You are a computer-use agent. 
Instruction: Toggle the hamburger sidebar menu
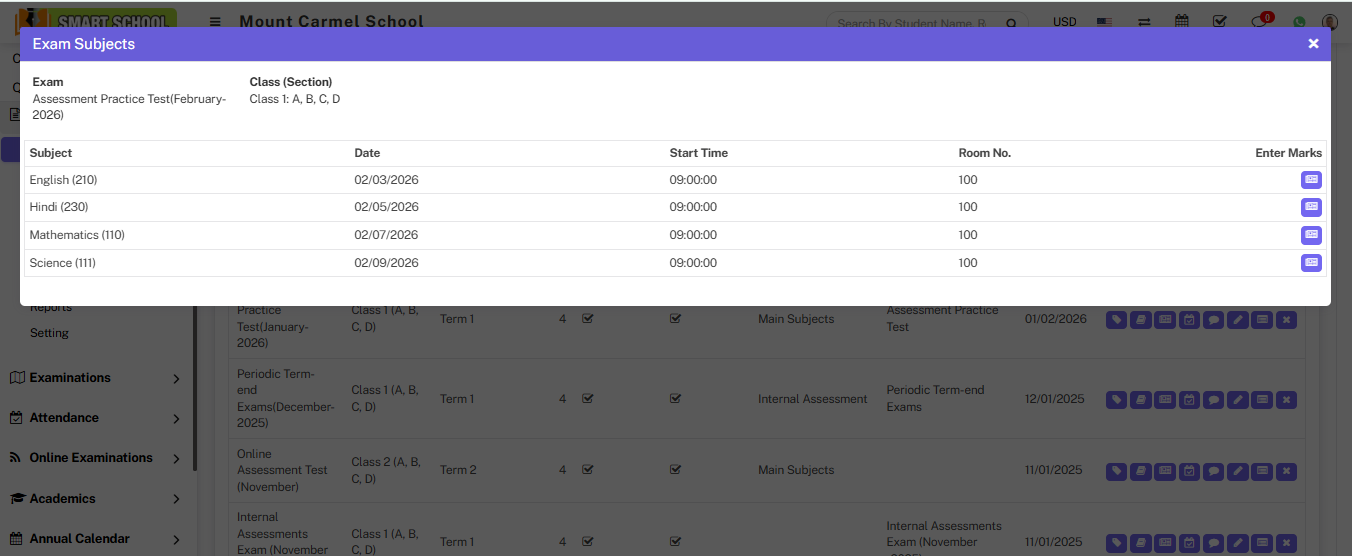[x=215, y=22]
